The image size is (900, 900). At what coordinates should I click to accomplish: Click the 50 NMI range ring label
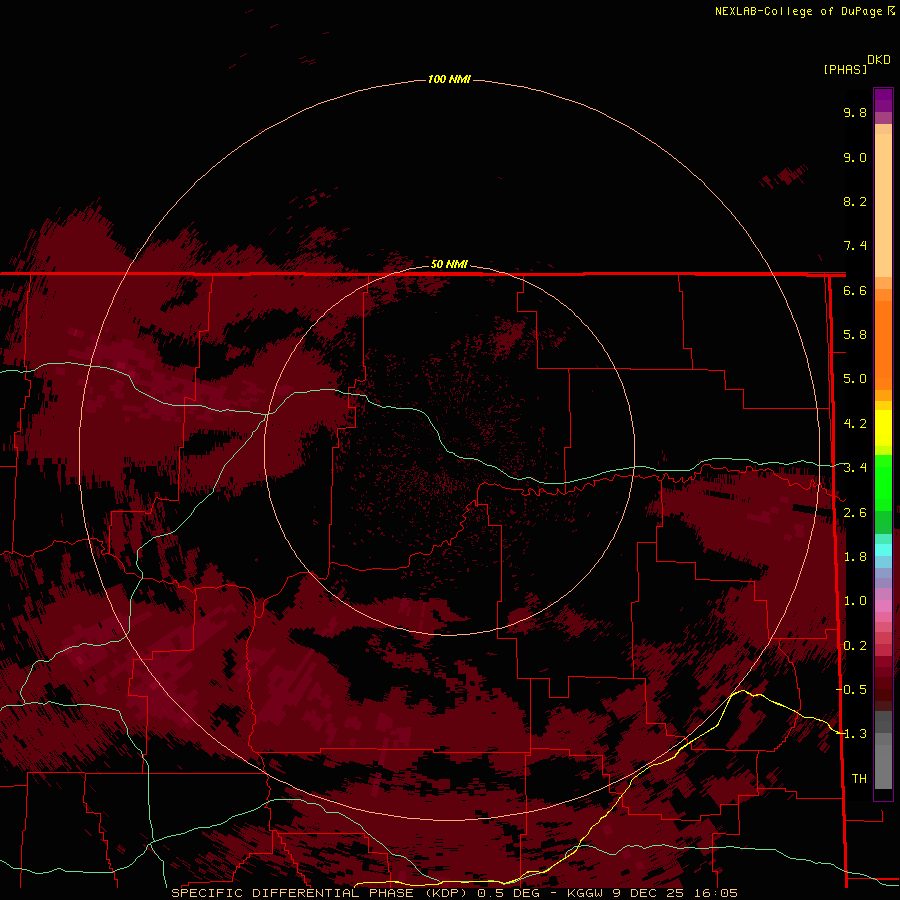click(449, 264)
